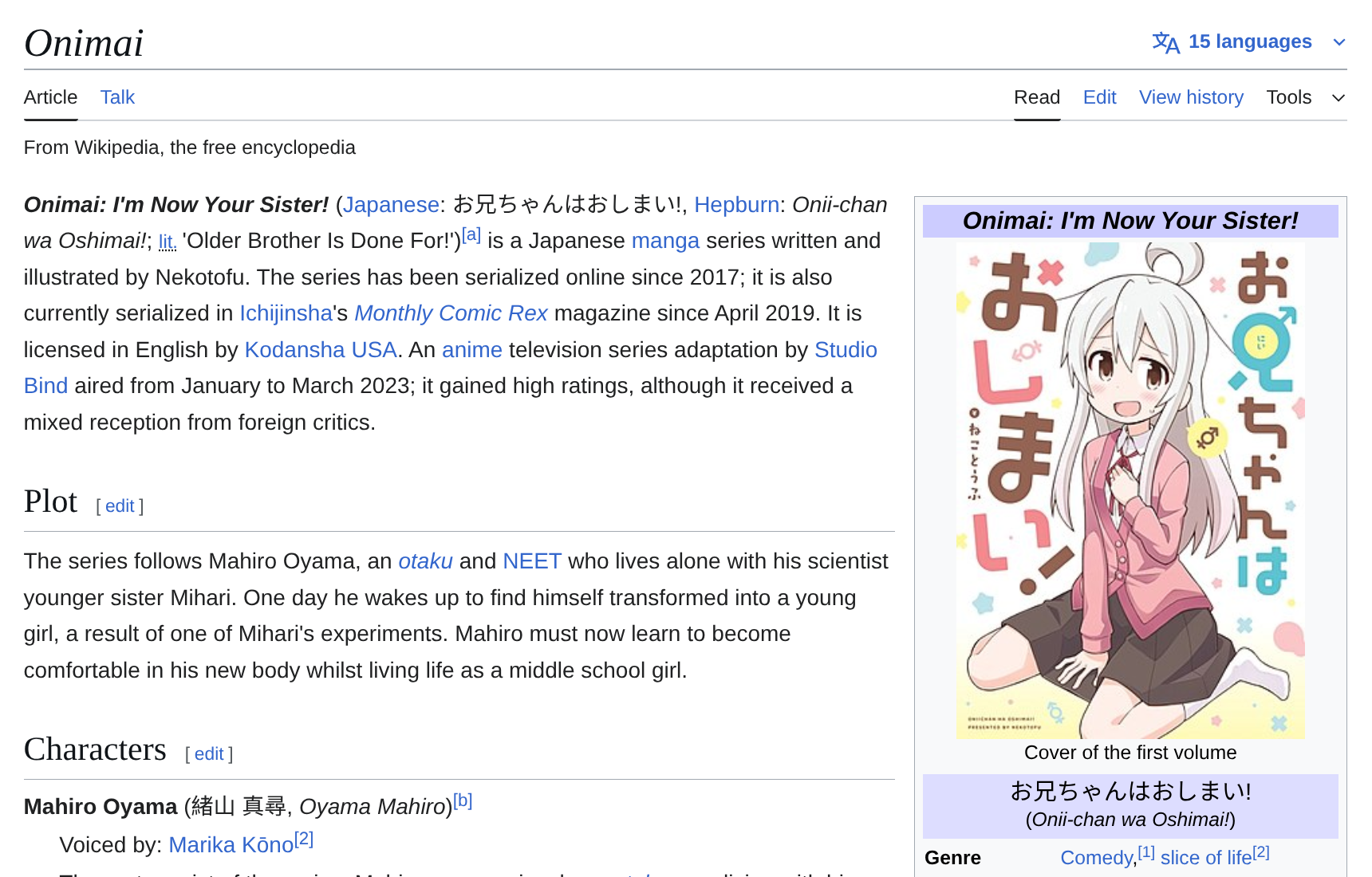
Task: Go to the otaku article
Action: pyautogui.click(x=425, y=561)
